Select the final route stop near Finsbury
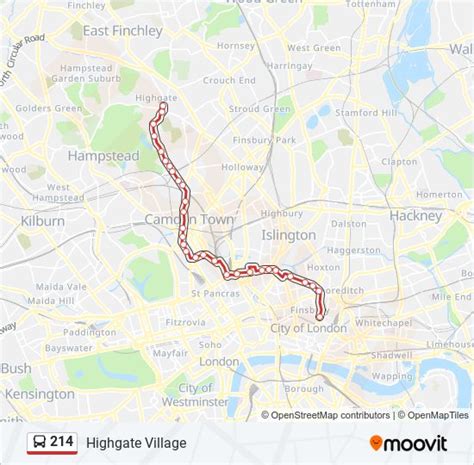 (320, 317)
